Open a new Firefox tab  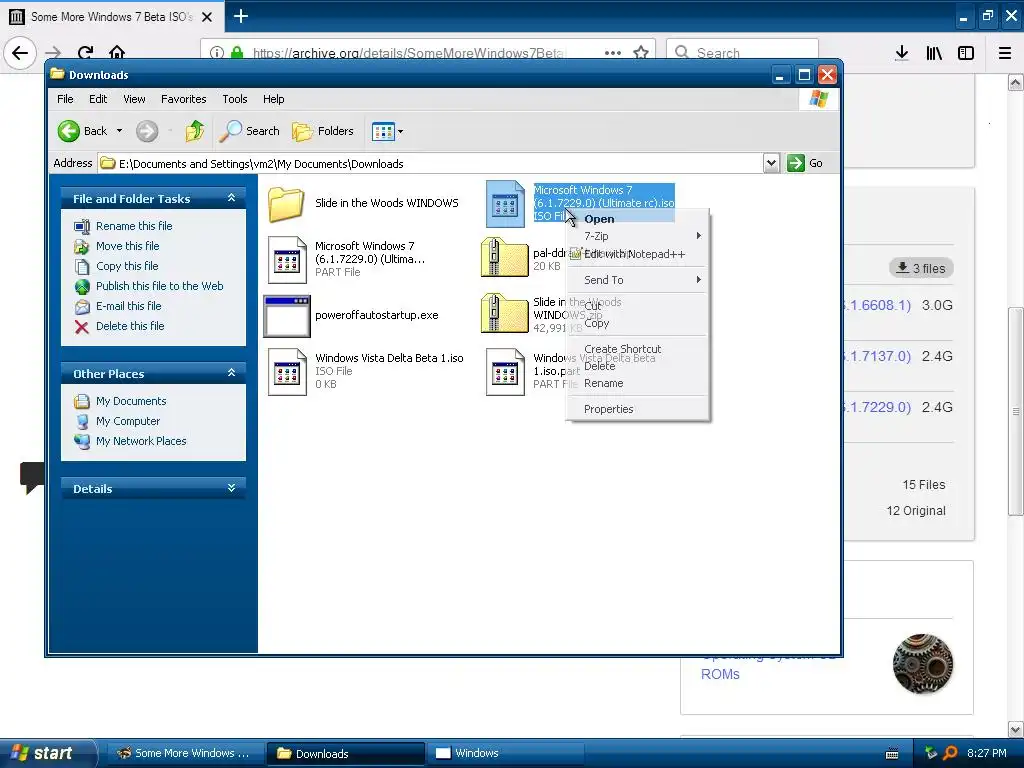[x=240, y=16]
